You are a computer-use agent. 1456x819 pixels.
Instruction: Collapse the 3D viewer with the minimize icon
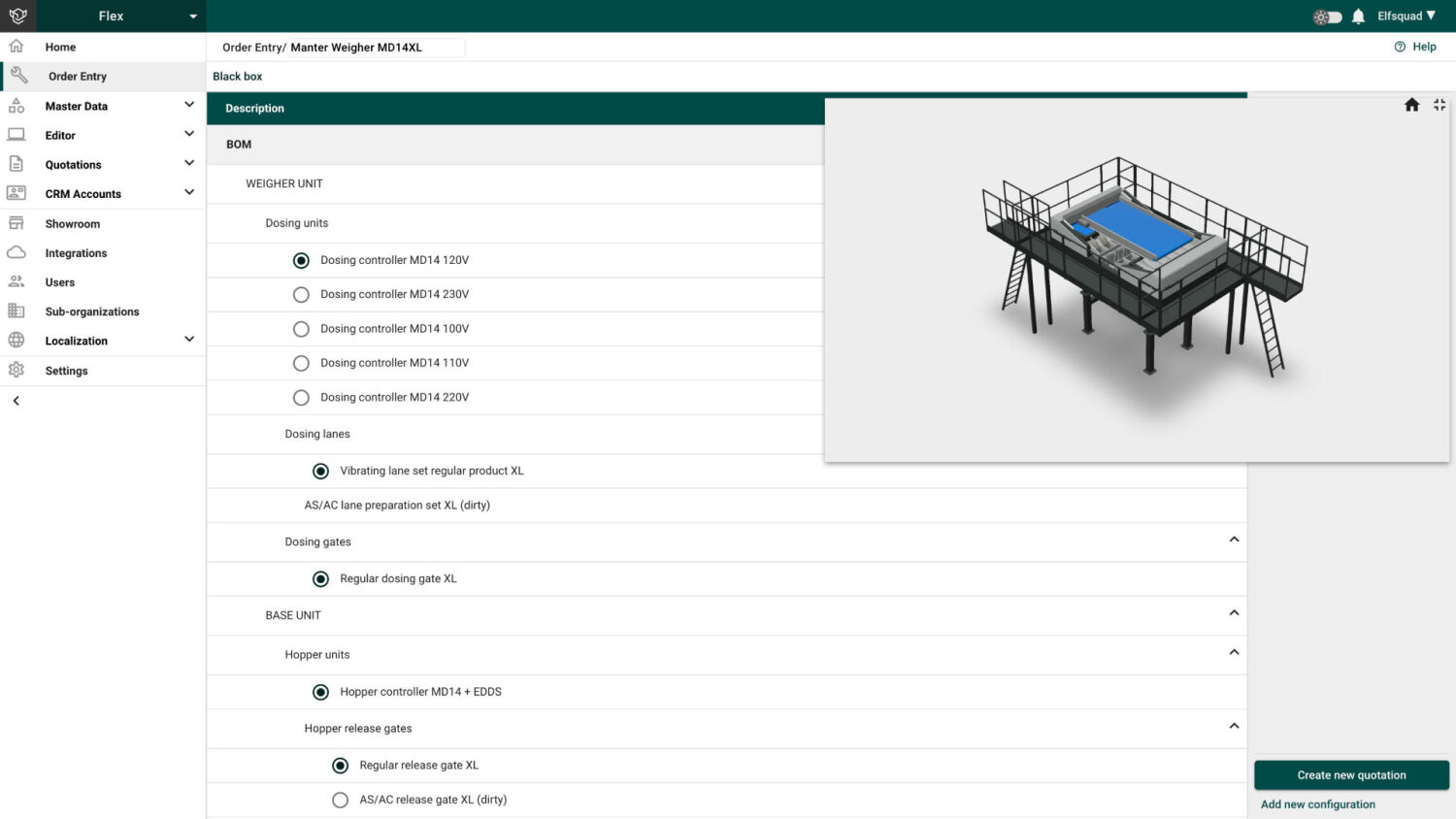point(1439,105)
